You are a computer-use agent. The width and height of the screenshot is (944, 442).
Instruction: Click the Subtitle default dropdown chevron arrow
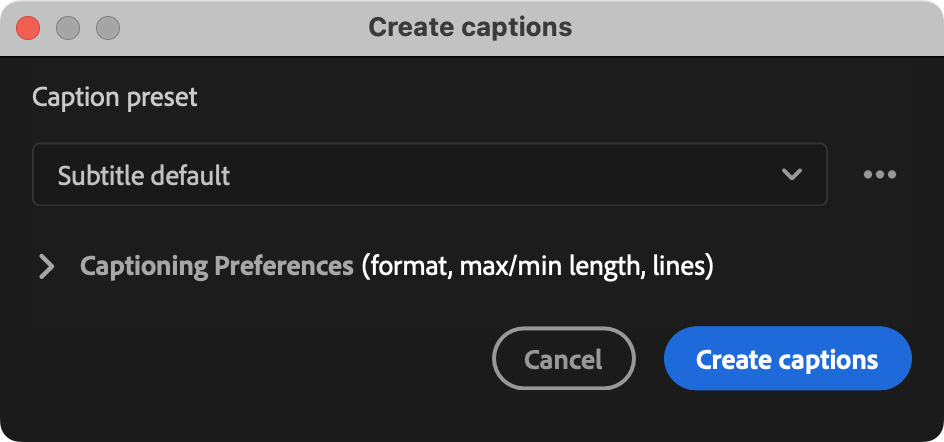point(792,175)
